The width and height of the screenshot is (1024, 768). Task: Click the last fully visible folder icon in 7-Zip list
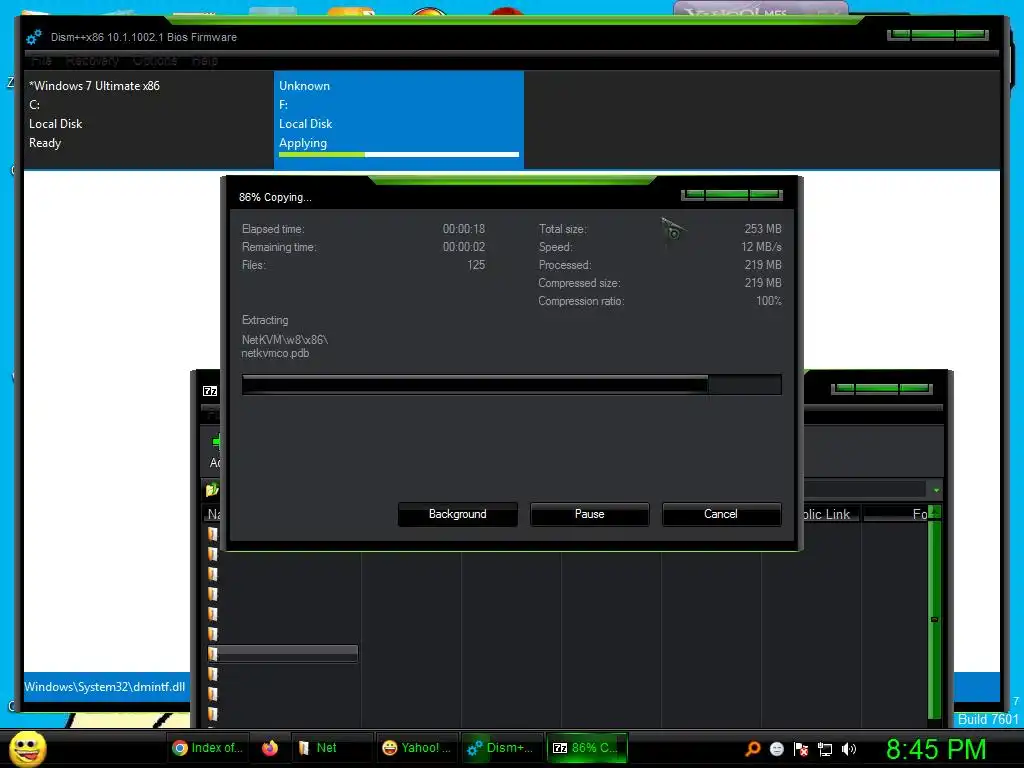212,713
